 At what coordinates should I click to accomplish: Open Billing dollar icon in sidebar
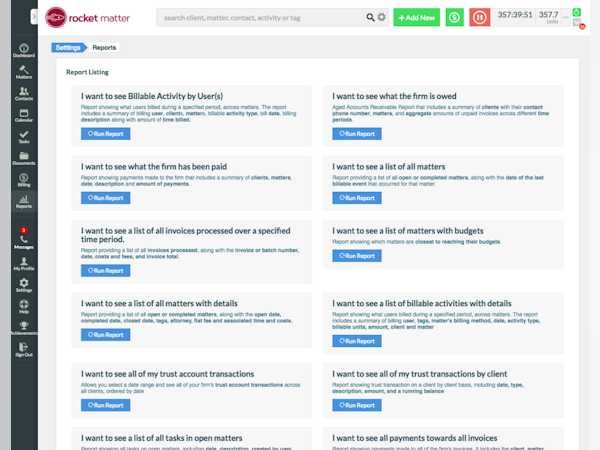(24, 180)
